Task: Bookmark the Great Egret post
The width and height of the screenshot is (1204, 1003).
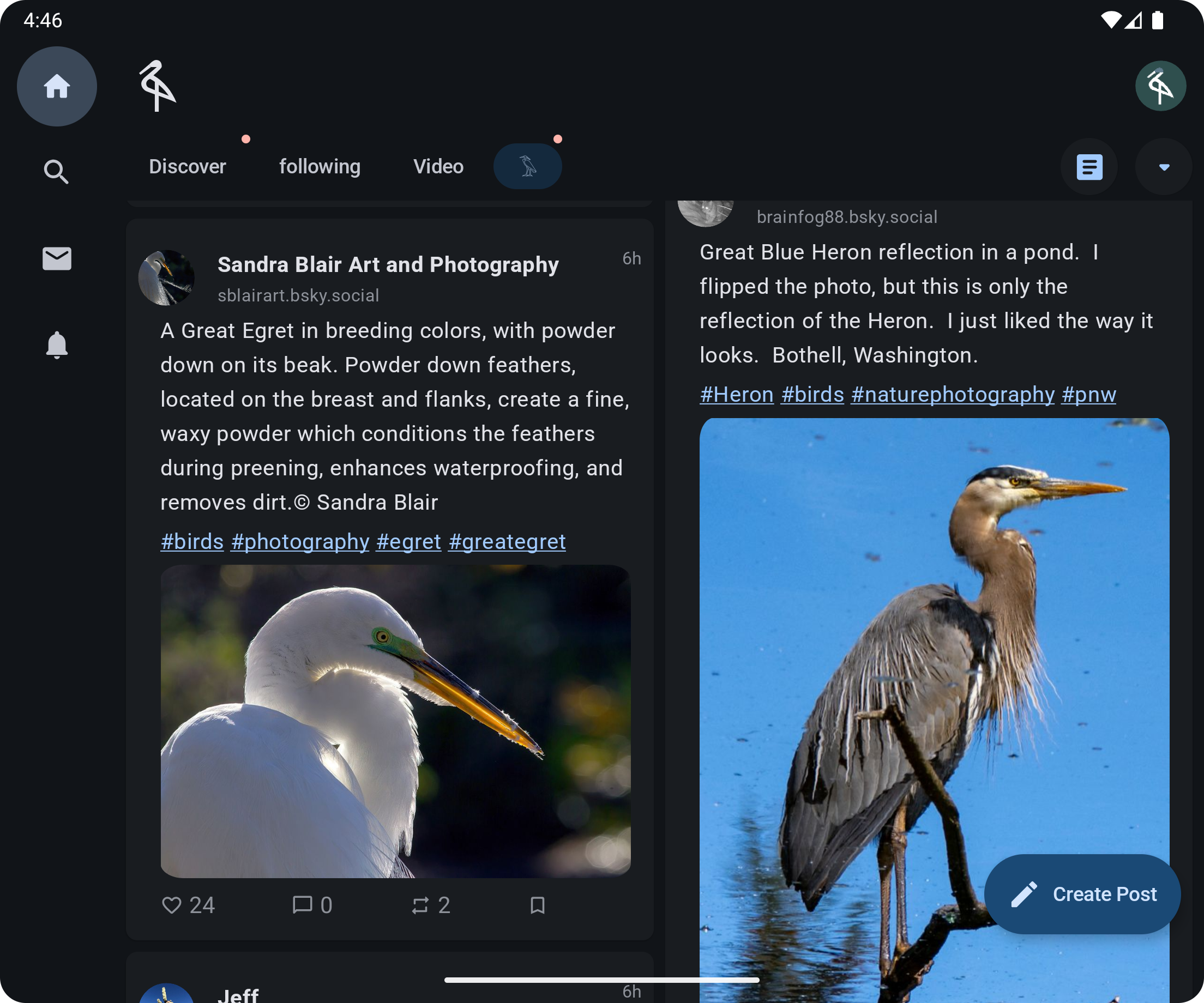Action: 537,905
